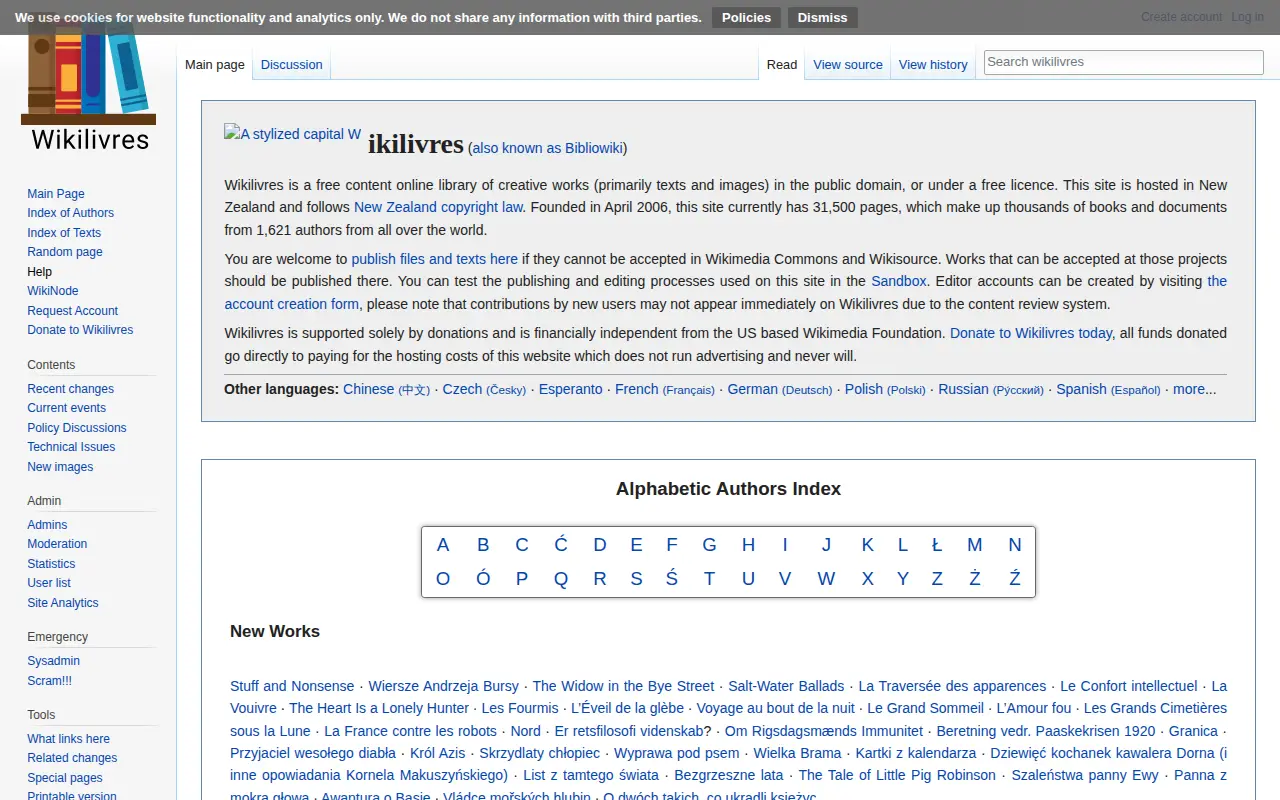Open Main Page in sidebar
The height and width of the screenshot is (800, 1280).
(x=56, y=194)
